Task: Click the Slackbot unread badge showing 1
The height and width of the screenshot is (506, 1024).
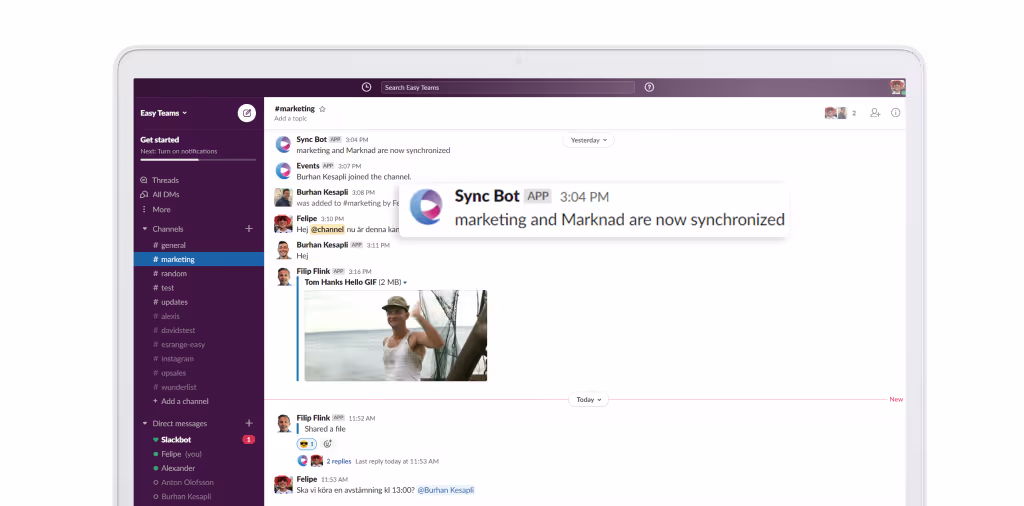Action: [x=248, y=440]
